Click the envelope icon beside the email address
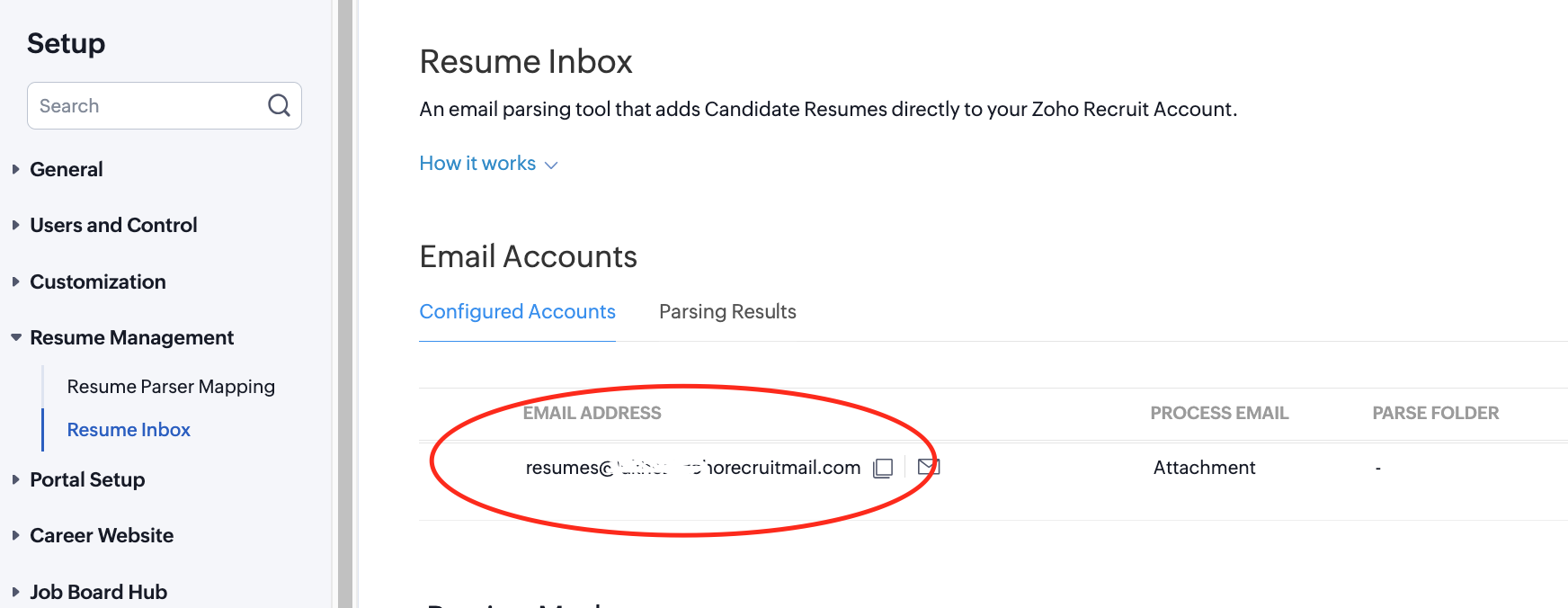Screen dimensions: 1568x608 coord(929,467)
